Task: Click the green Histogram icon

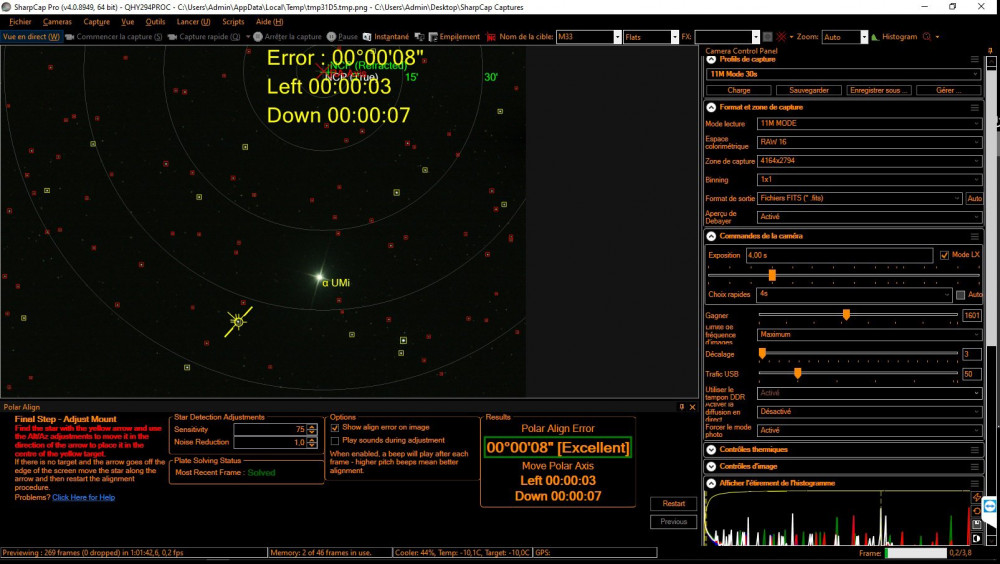Action: pos(874,37)
